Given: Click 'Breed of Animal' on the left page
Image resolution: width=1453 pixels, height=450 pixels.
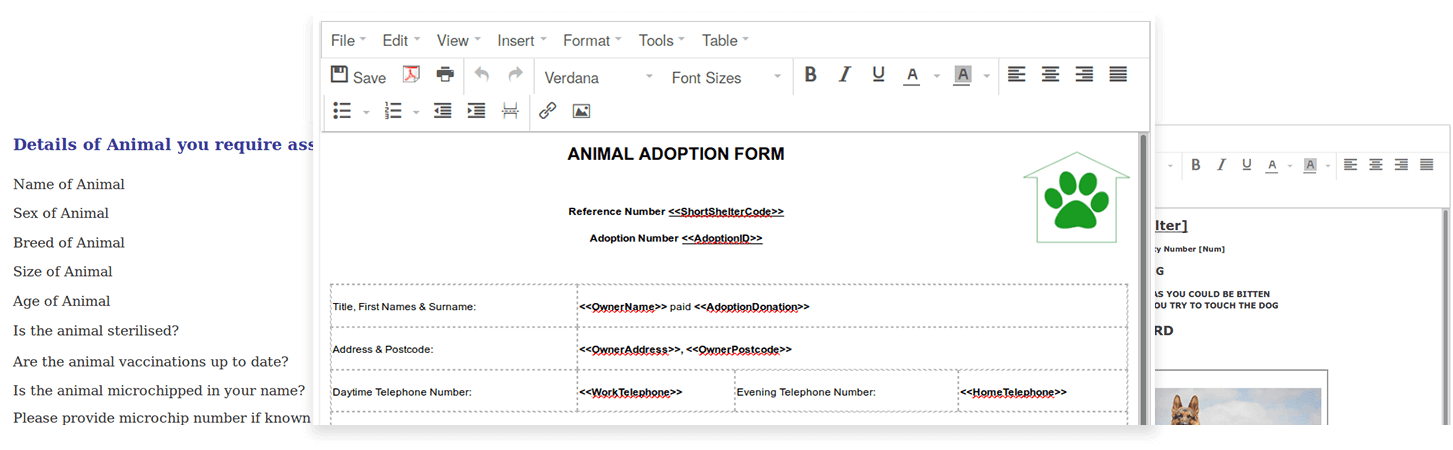Looking at the screenshot, I should (x=69, y=243).
